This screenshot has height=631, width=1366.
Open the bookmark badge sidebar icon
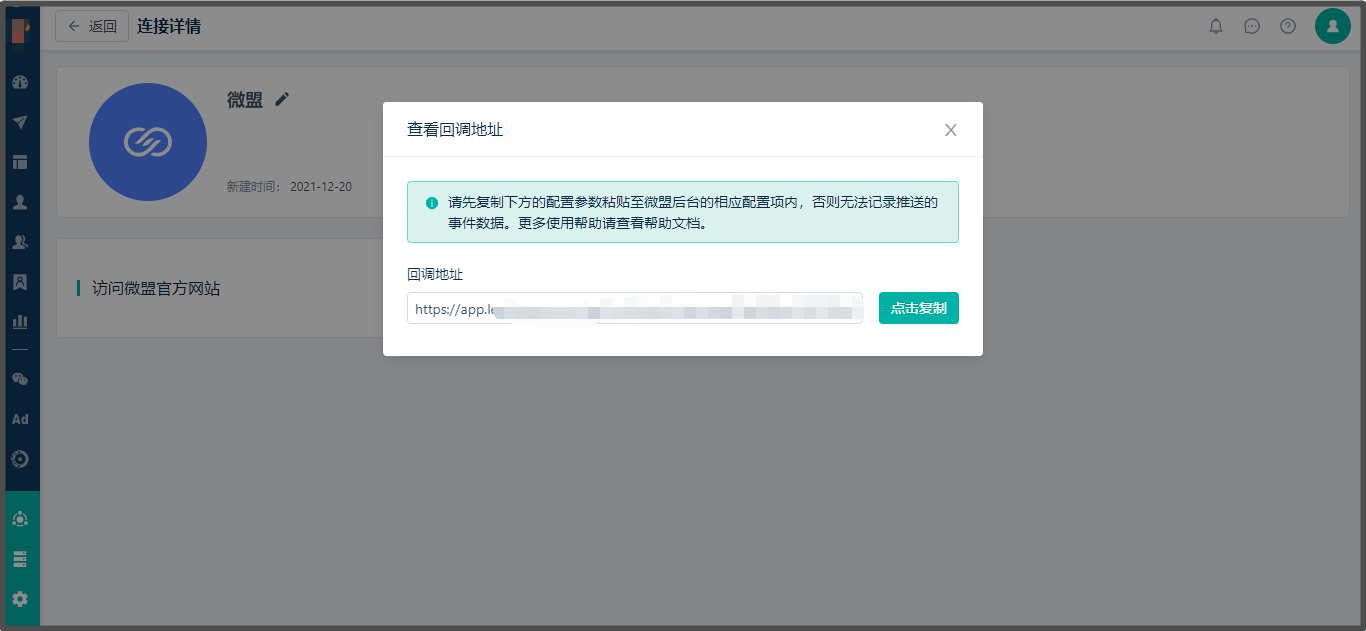pyautogui.click(x=20, y=282)
